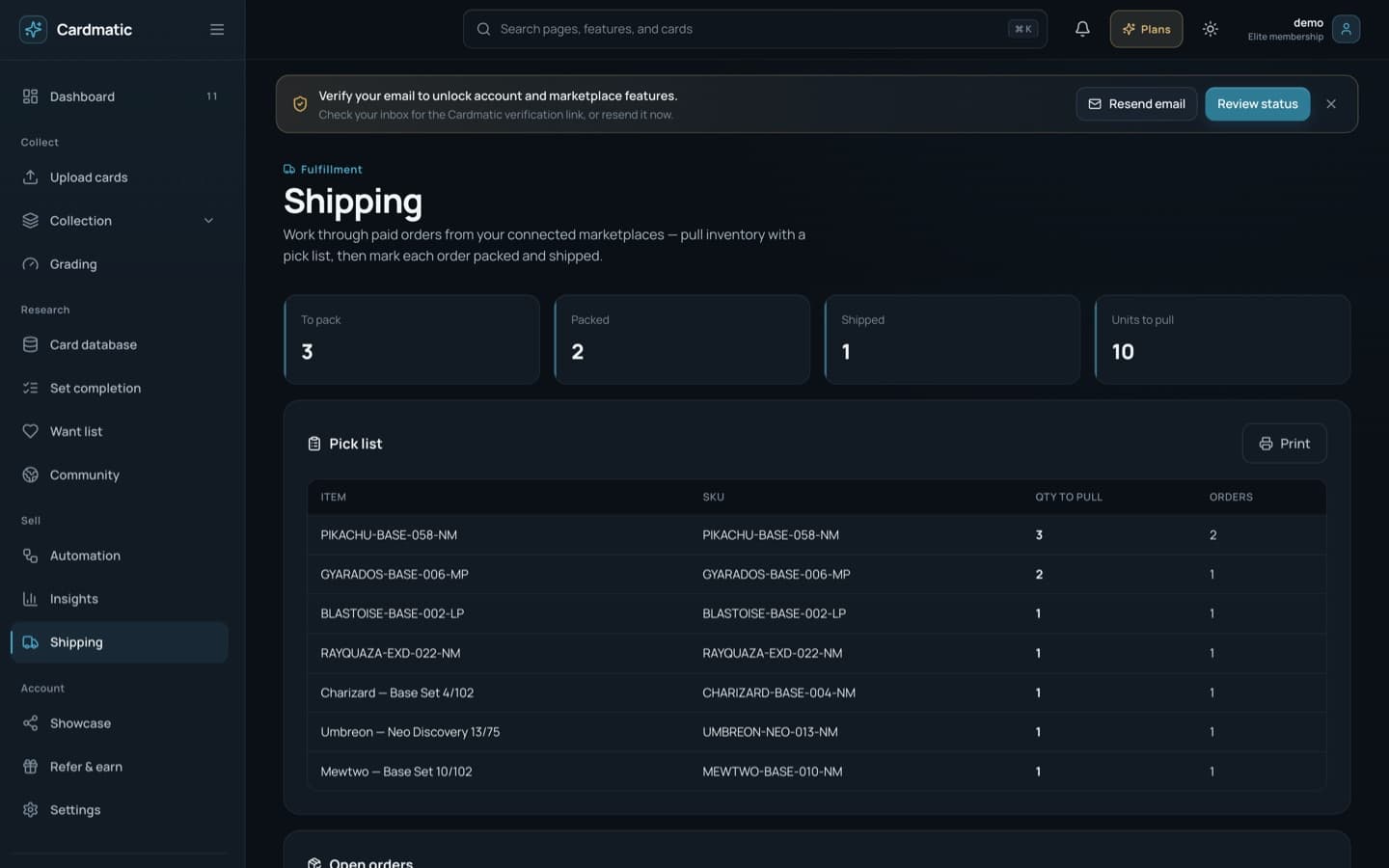Click the Showcase share icon
1389x868 pixels.
click(30, 723)
